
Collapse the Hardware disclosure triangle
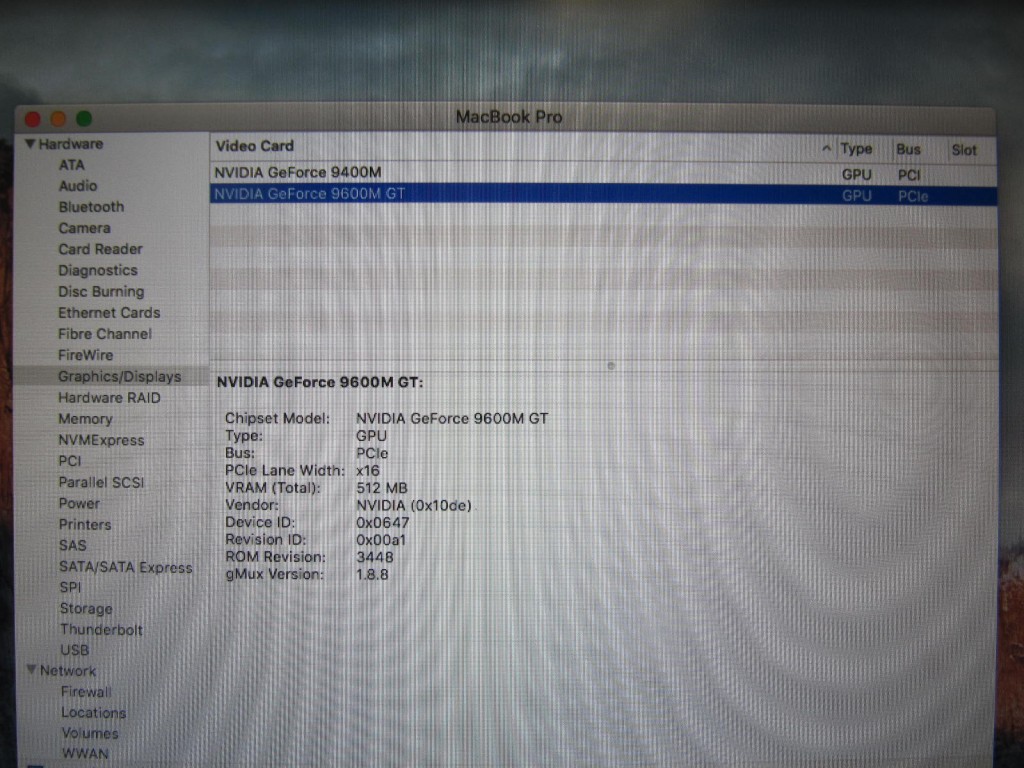[30, 144]
